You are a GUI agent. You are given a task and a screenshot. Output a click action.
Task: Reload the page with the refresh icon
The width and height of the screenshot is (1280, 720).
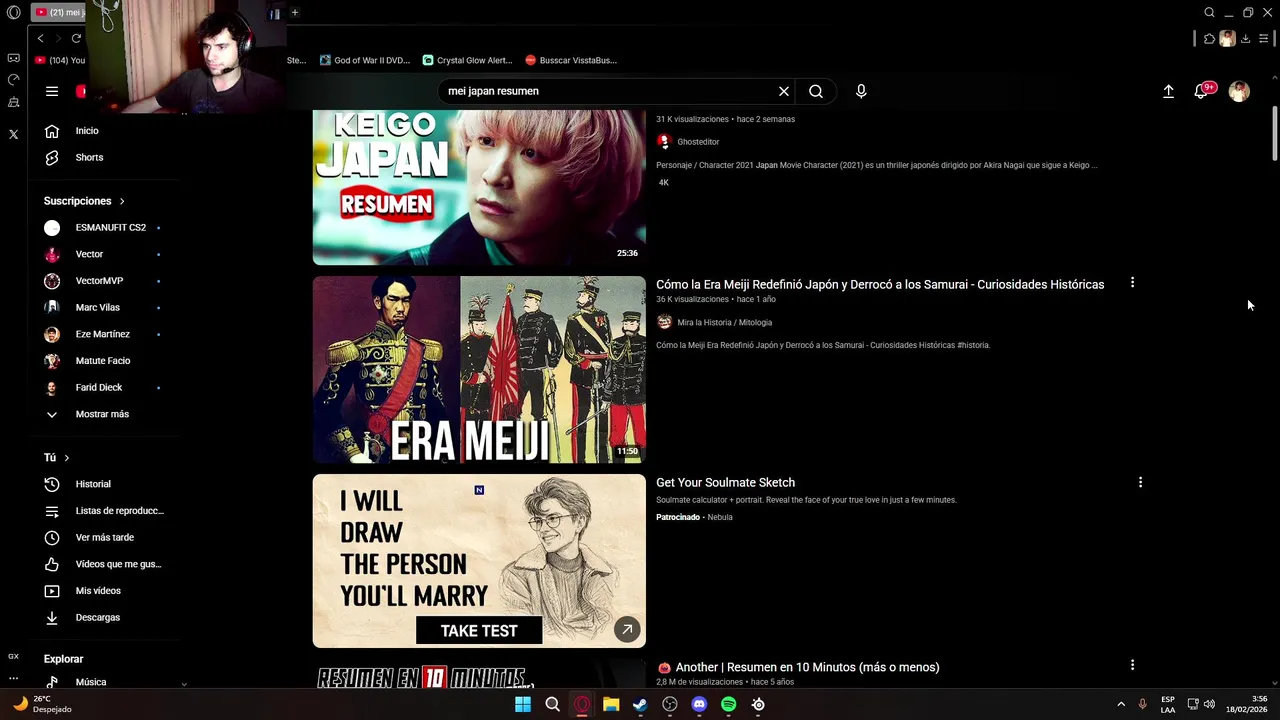[x=76, y=38]
